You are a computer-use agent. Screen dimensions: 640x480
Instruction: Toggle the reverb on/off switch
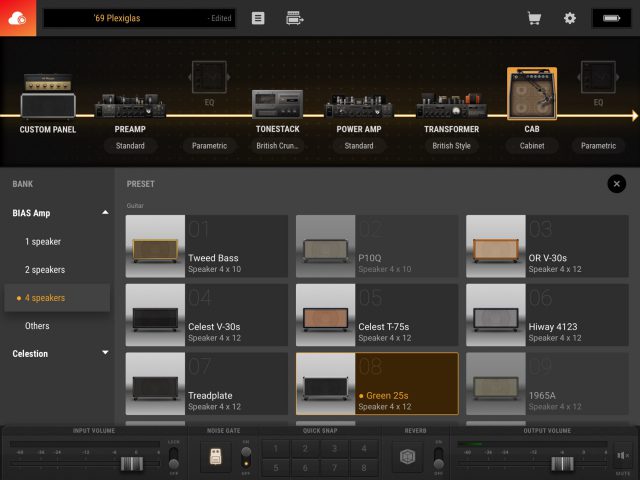[438, 458]
